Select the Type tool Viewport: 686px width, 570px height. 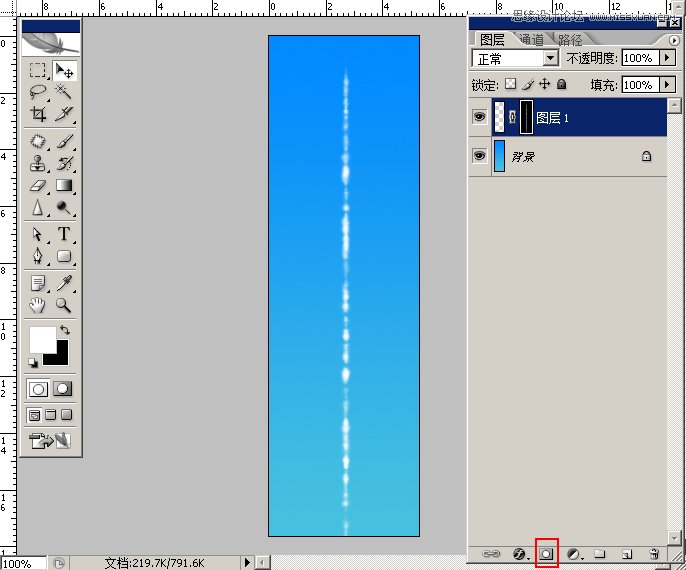point(64,234)
